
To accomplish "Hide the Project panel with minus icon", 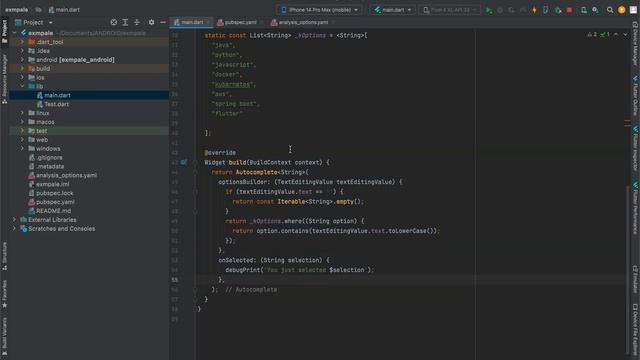I will pyautogui.click(x=162, y=22).
